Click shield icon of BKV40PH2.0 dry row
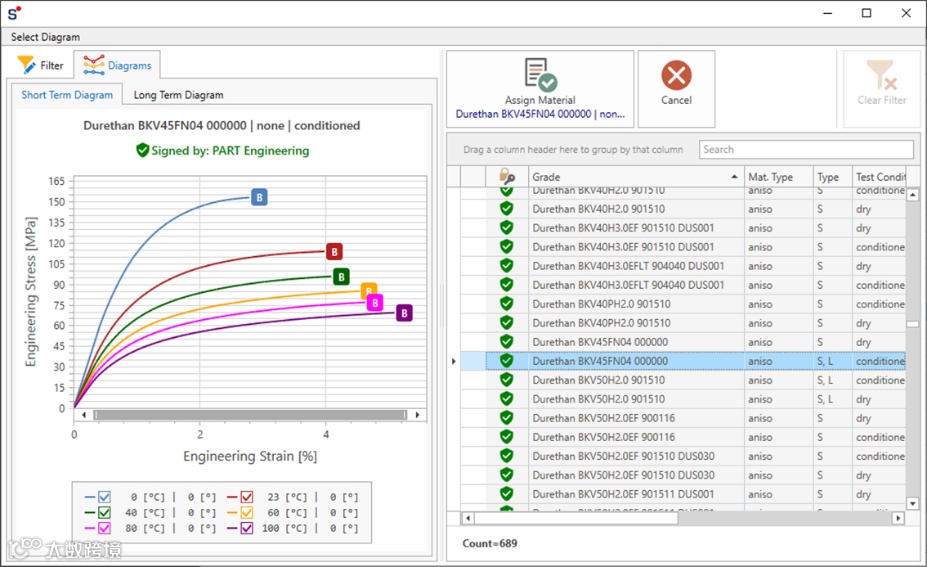Viewport: 927px width, 567px height. point(507,323)
